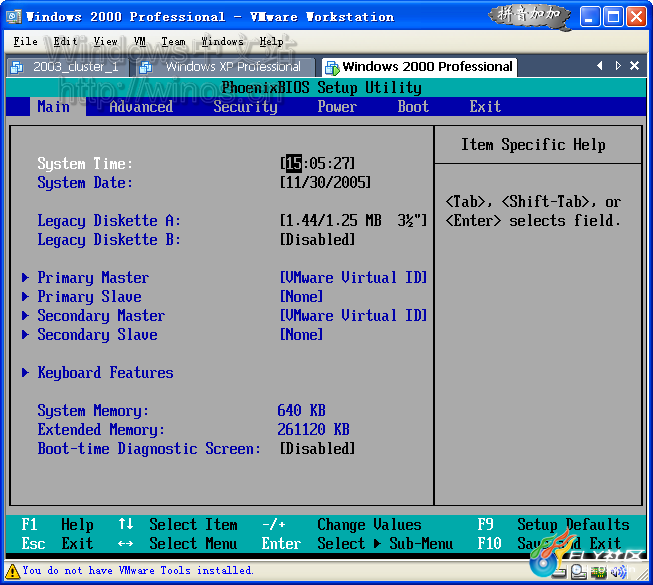This screenshot has width=653, height=585.
Task: Close the current VM tab with X
Action: [634, 66]
